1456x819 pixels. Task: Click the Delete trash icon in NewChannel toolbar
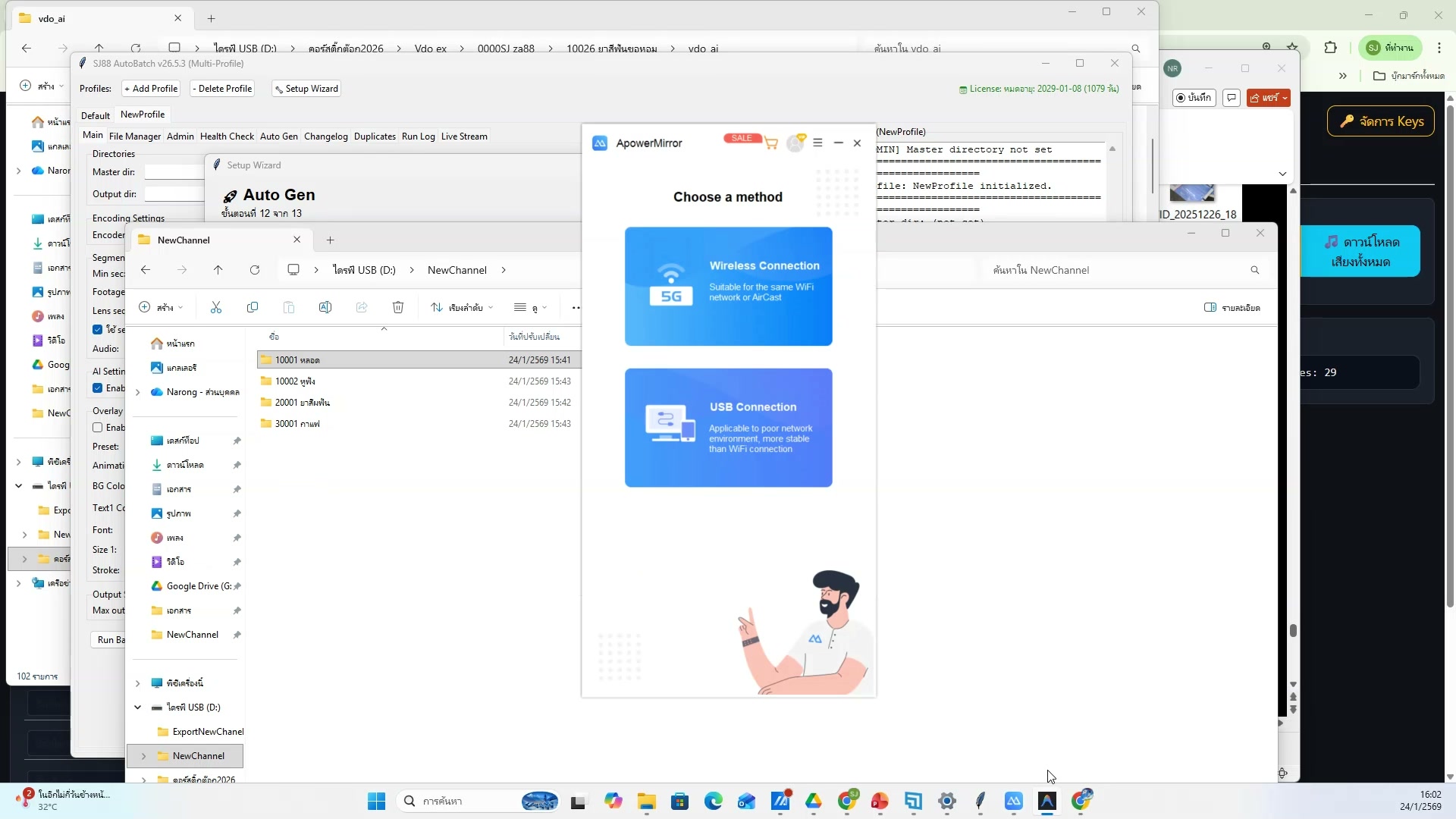point(398,307)
